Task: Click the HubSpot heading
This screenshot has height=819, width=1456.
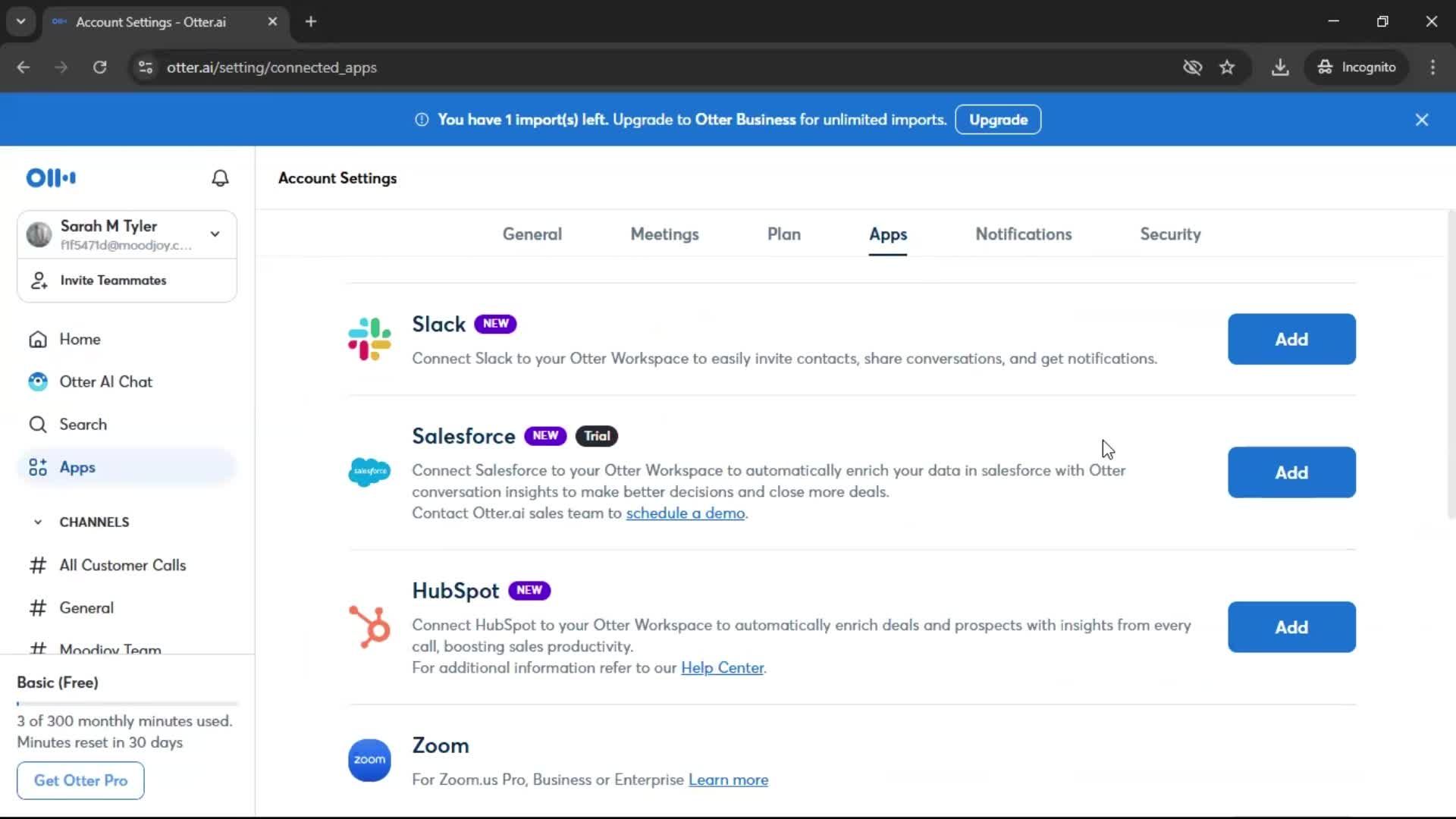Action: tap(455, 591)
